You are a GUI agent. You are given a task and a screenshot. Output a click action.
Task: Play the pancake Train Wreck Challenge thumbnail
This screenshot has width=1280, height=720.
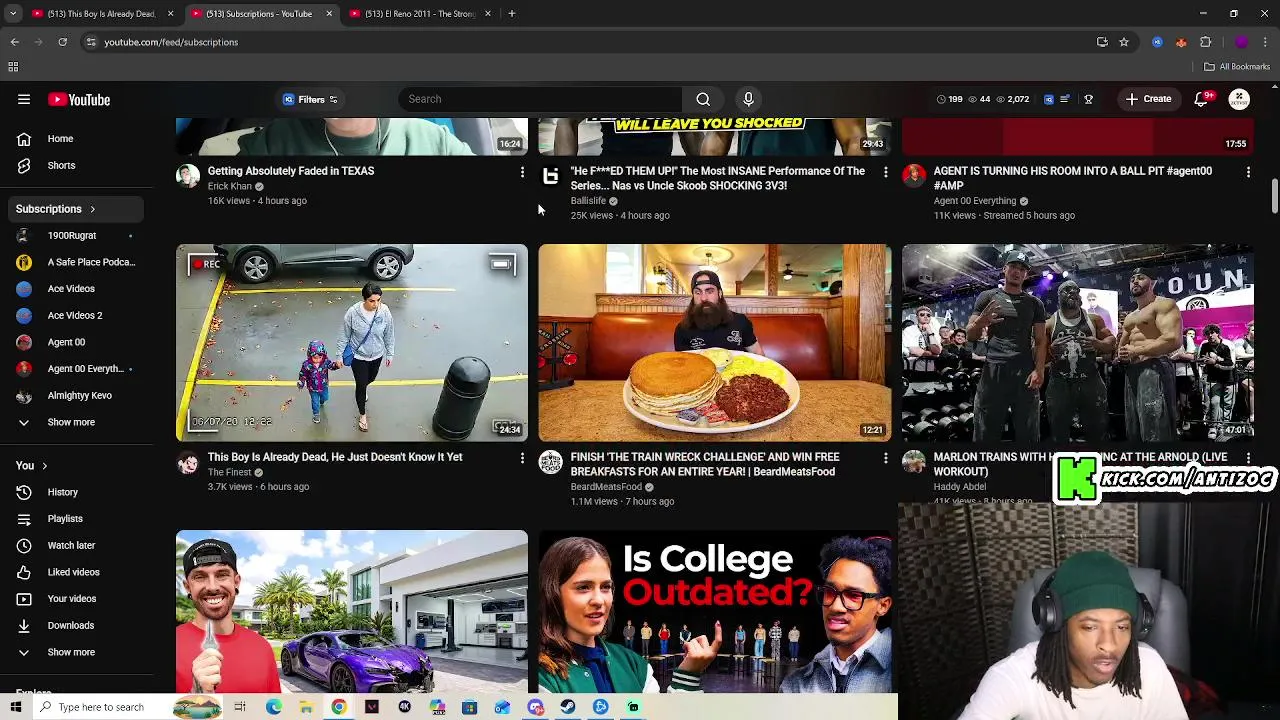point(715,343)
